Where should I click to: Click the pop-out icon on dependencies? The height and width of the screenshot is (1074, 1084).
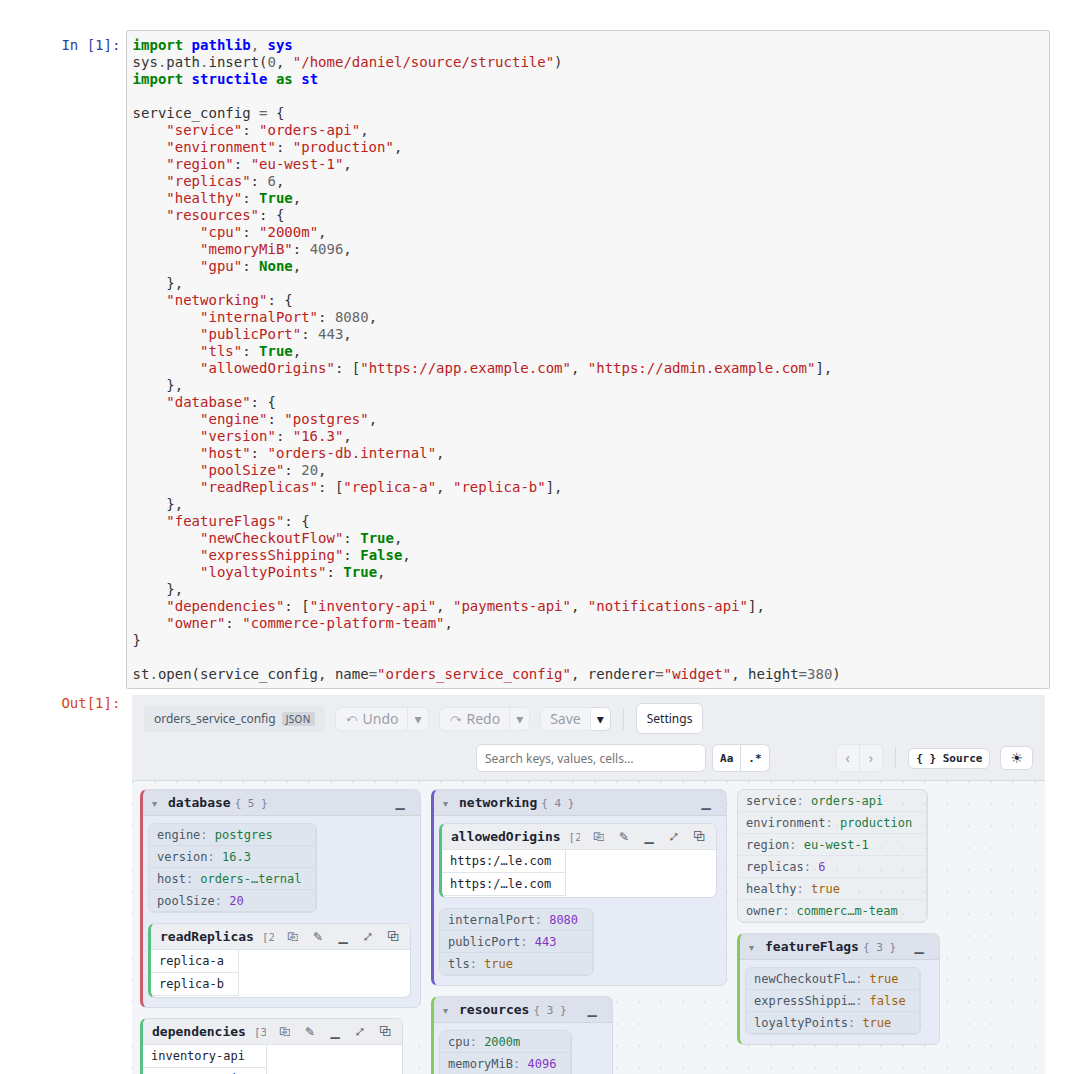pos(385,1031)
